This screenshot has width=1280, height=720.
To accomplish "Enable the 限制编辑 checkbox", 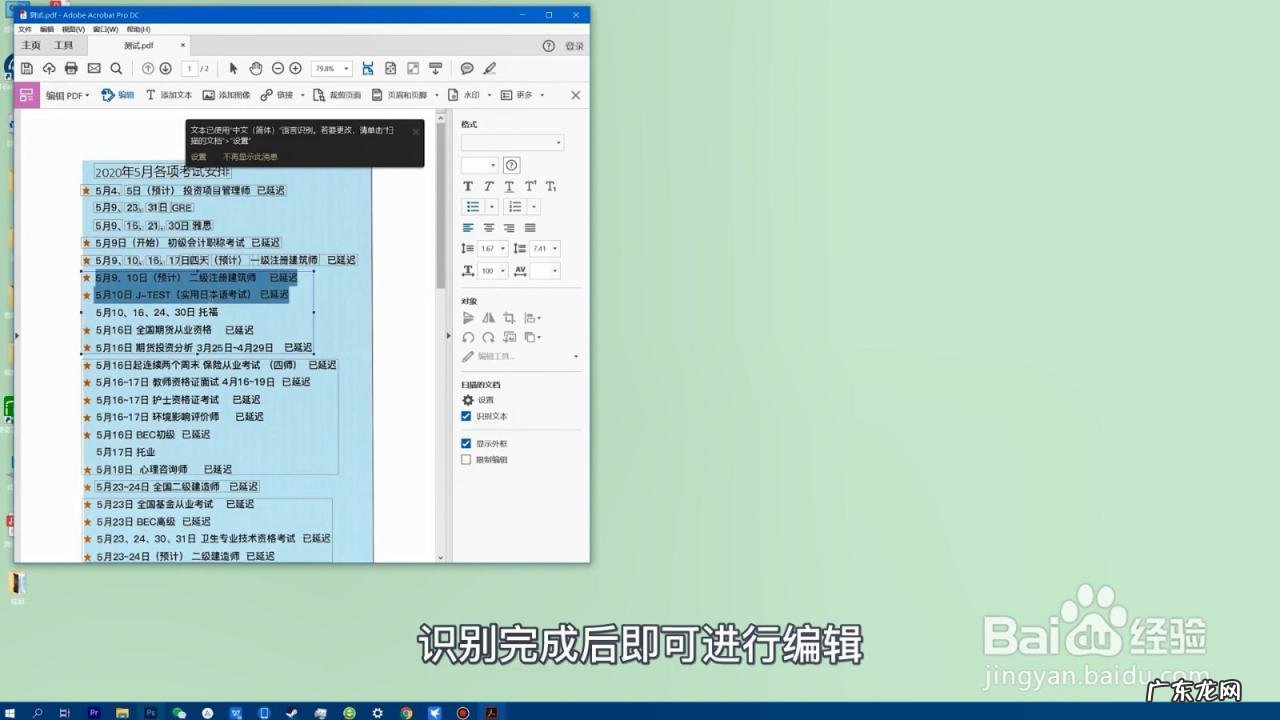I will (465, 459).
